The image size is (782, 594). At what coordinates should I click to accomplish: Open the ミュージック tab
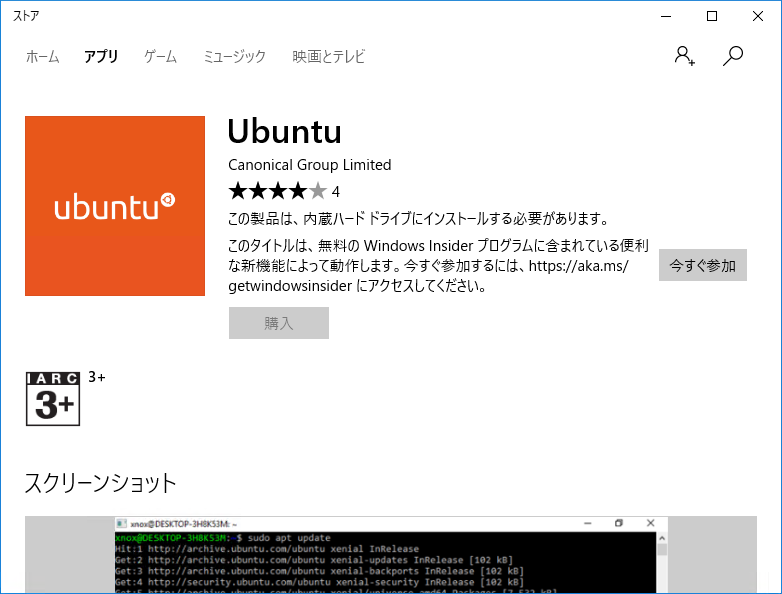[x=235, y=57]
